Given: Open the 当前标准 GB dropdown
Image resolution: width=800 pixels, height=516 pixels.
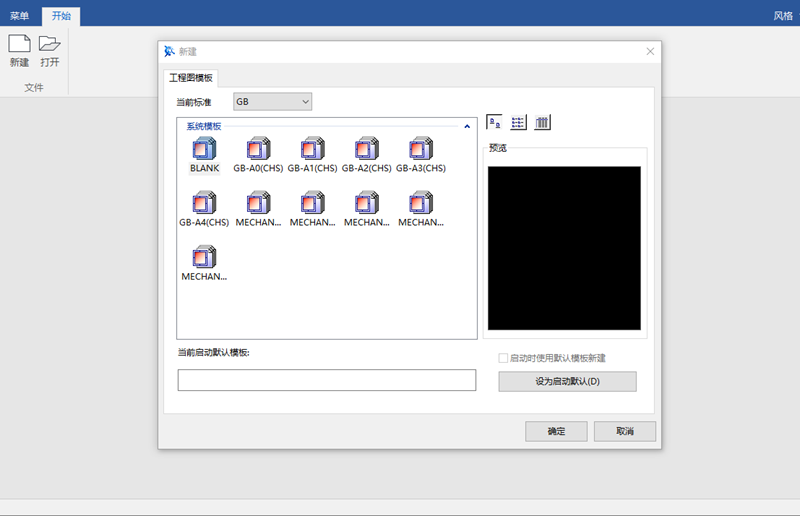Looking at the screenshot, I should click(x=272, y=102).
